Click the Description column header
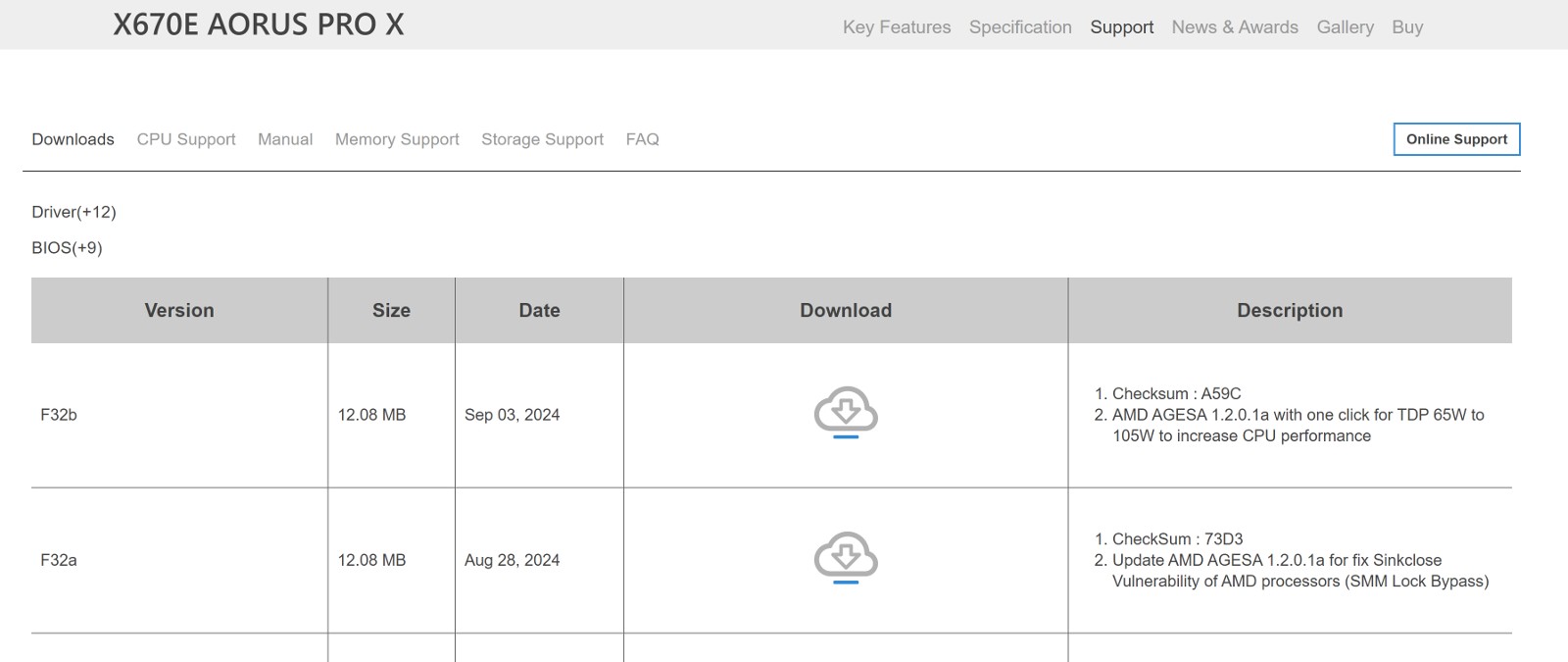1568x662 pixels. [1290, 310]
